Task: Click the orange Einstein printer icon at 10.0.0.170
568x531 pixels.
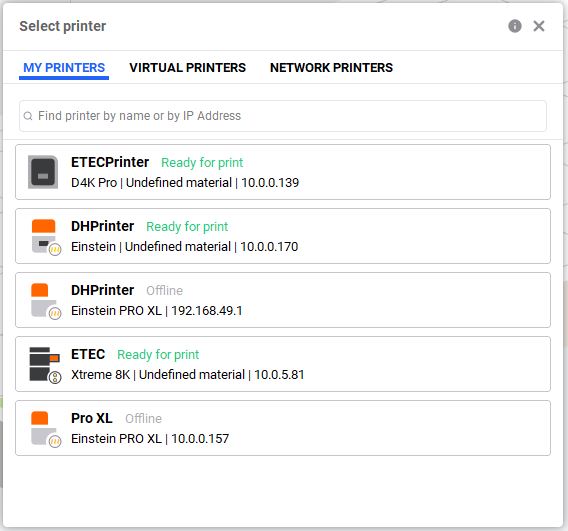Action: coord(46,237)
